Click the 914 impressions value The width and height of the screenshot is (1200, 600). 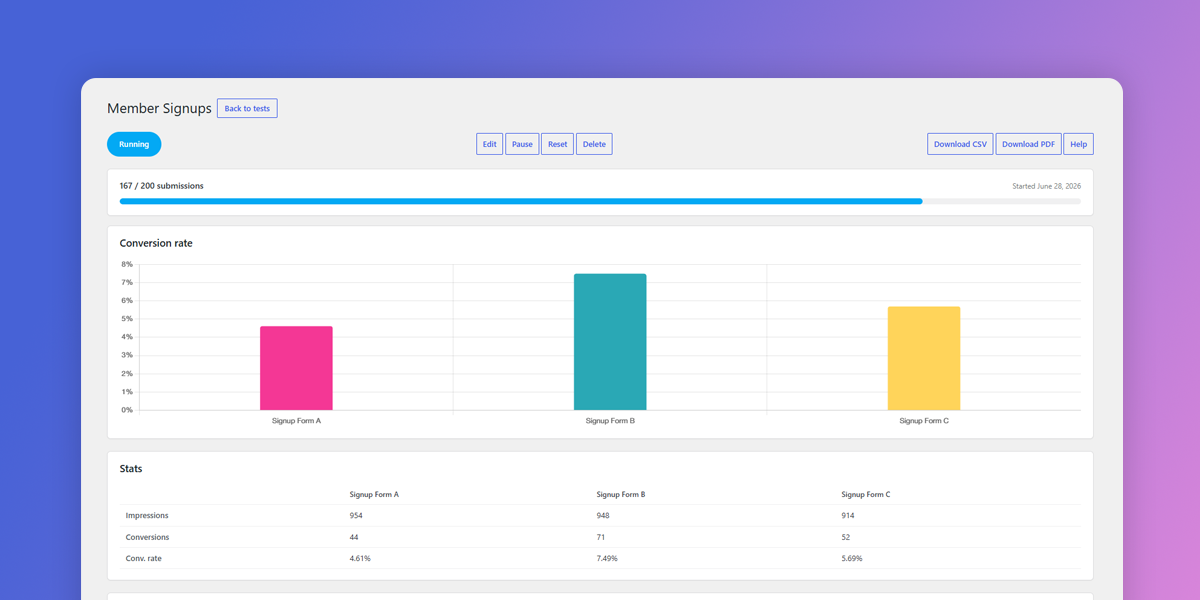[x=848, y=516]
